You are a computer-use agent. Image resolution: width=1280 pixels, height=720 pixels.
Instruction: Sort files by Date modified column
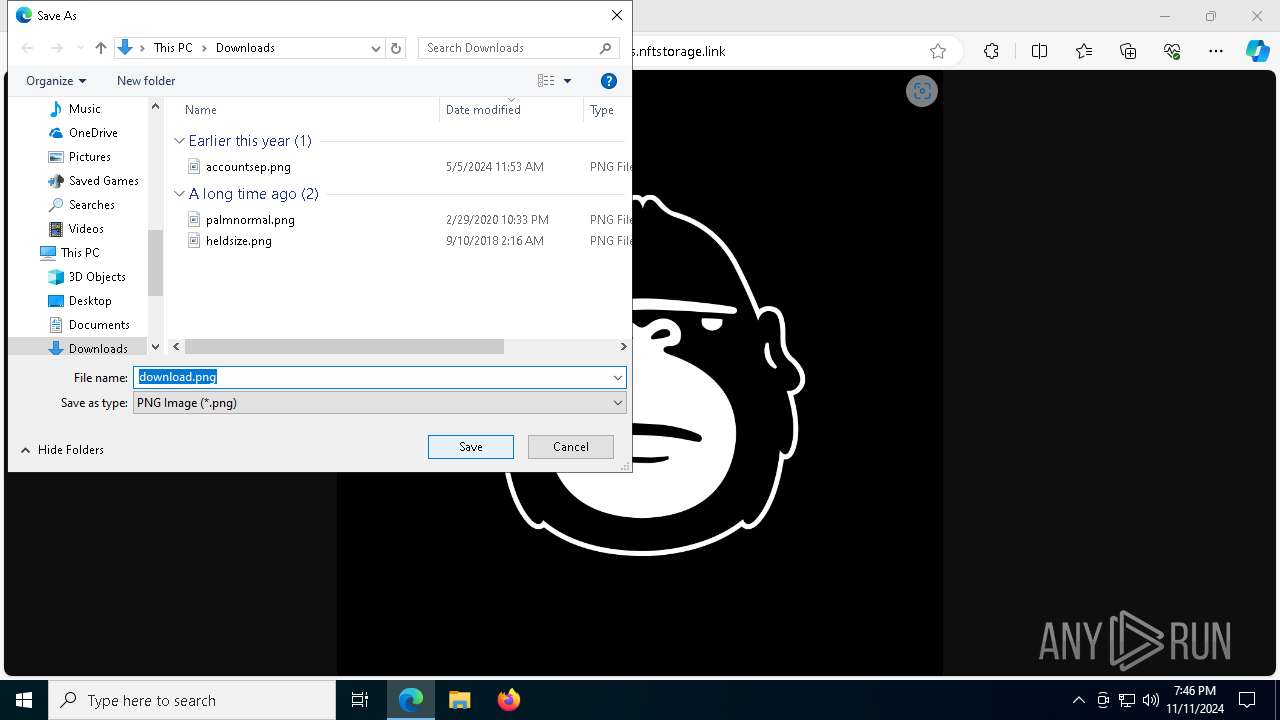point(483,110)
